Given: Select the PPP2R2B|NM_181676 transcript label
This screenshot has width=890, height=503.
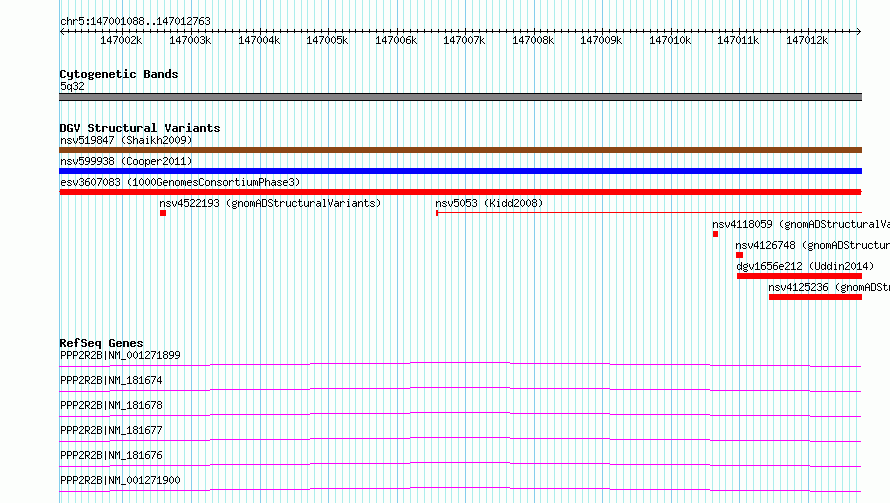Looking at the screenshot, I should 111,455.
